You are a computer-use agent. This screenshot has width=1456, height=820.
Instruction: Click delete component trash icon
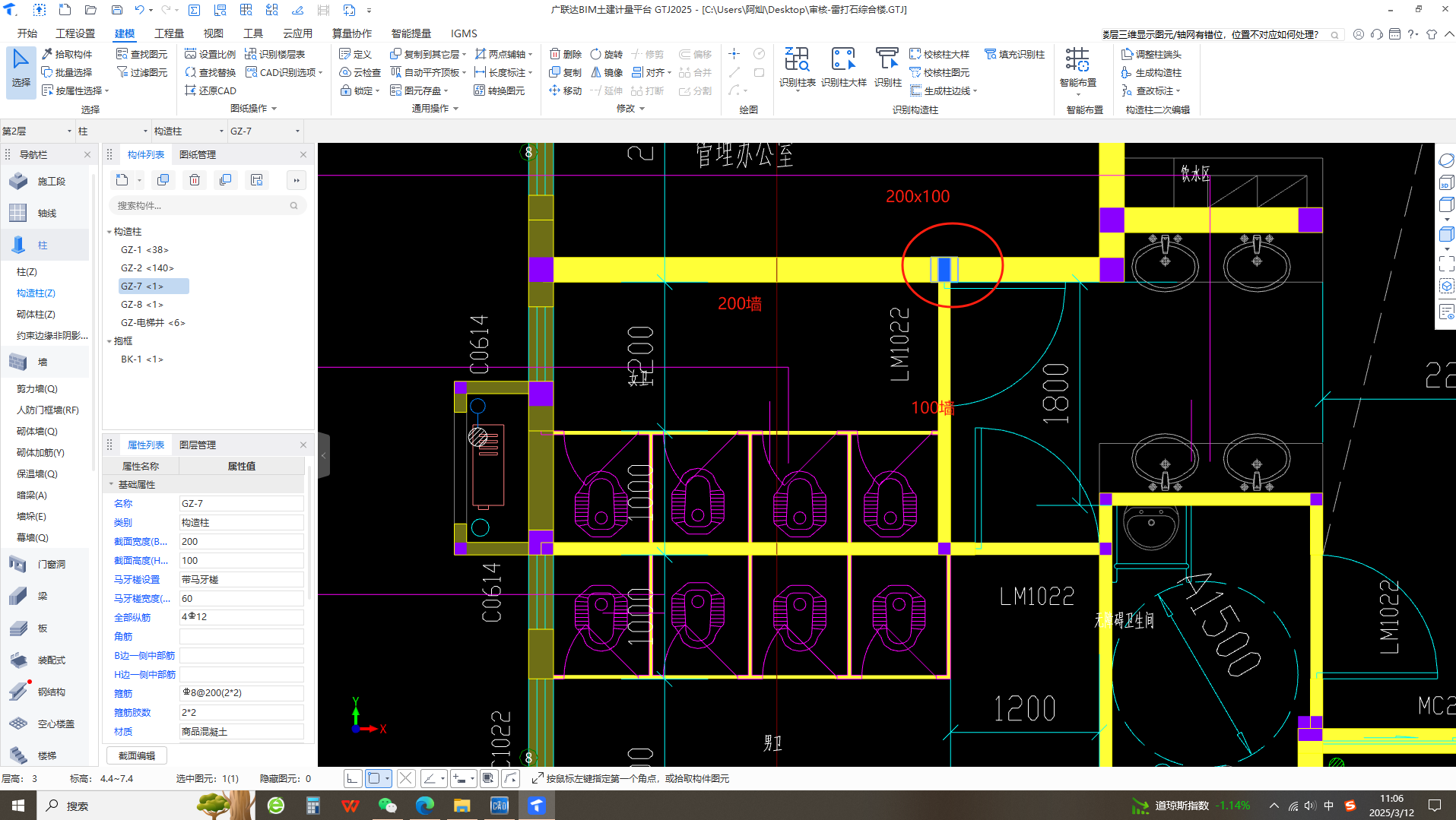[x=195, y=180]
